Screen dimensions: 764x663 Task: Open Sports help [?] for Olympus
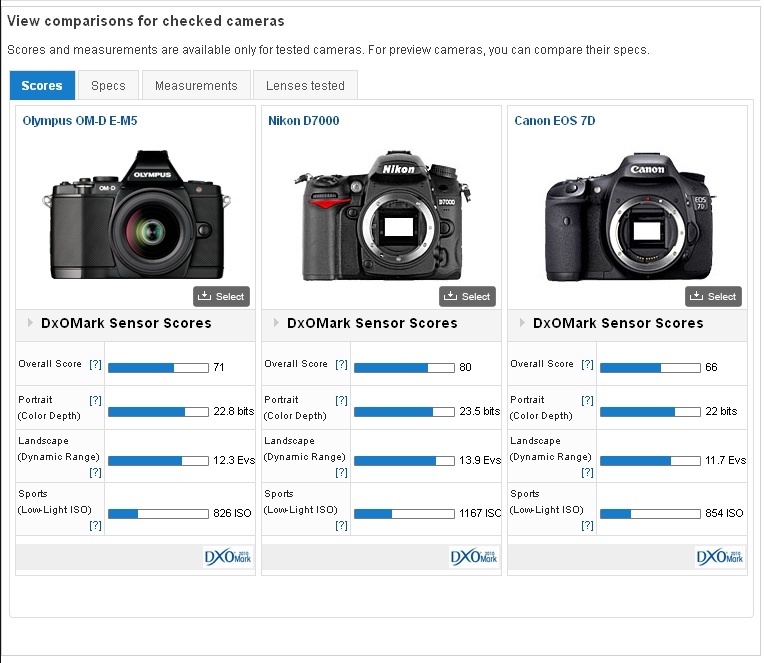pos(96,525)
